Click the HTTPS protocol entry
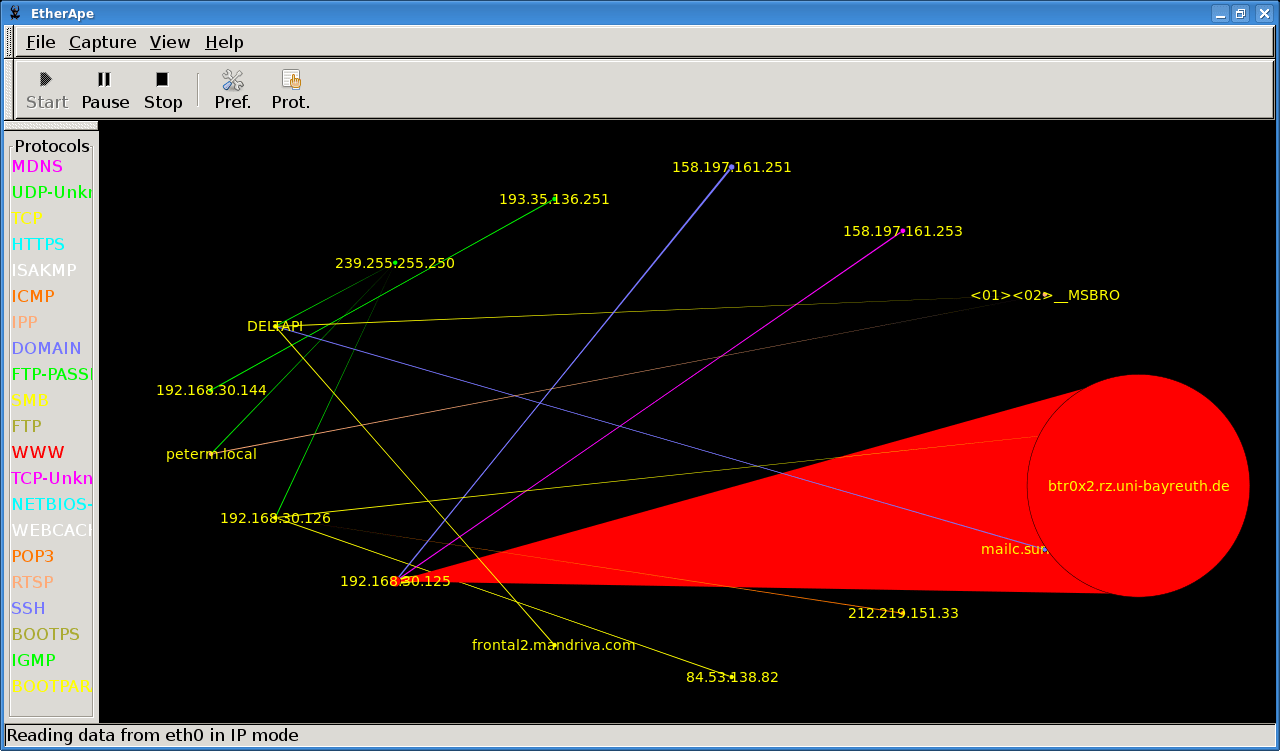 pyautogui.click(x=38, y=244)
